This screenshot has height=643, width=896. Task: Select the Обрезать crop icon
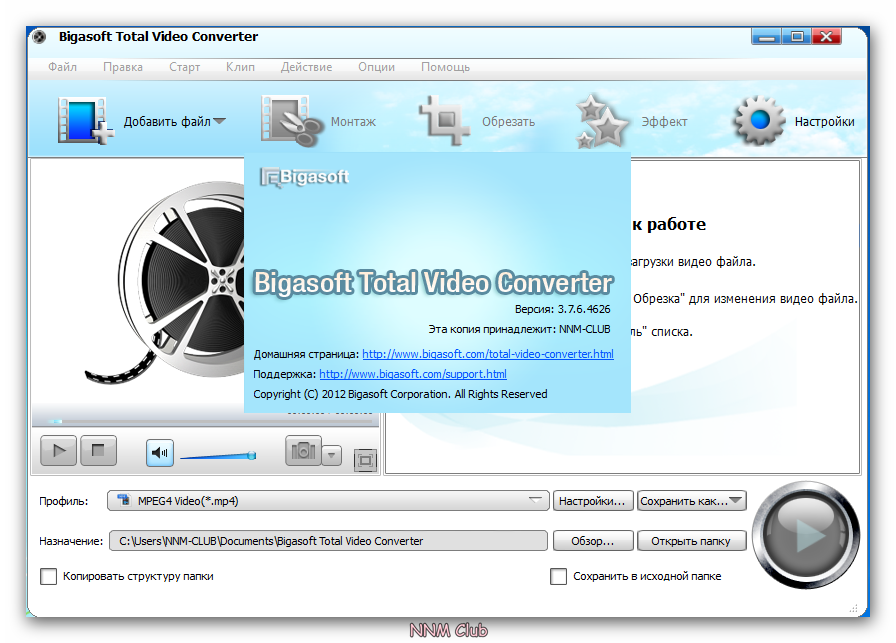[x=444, y=121]
